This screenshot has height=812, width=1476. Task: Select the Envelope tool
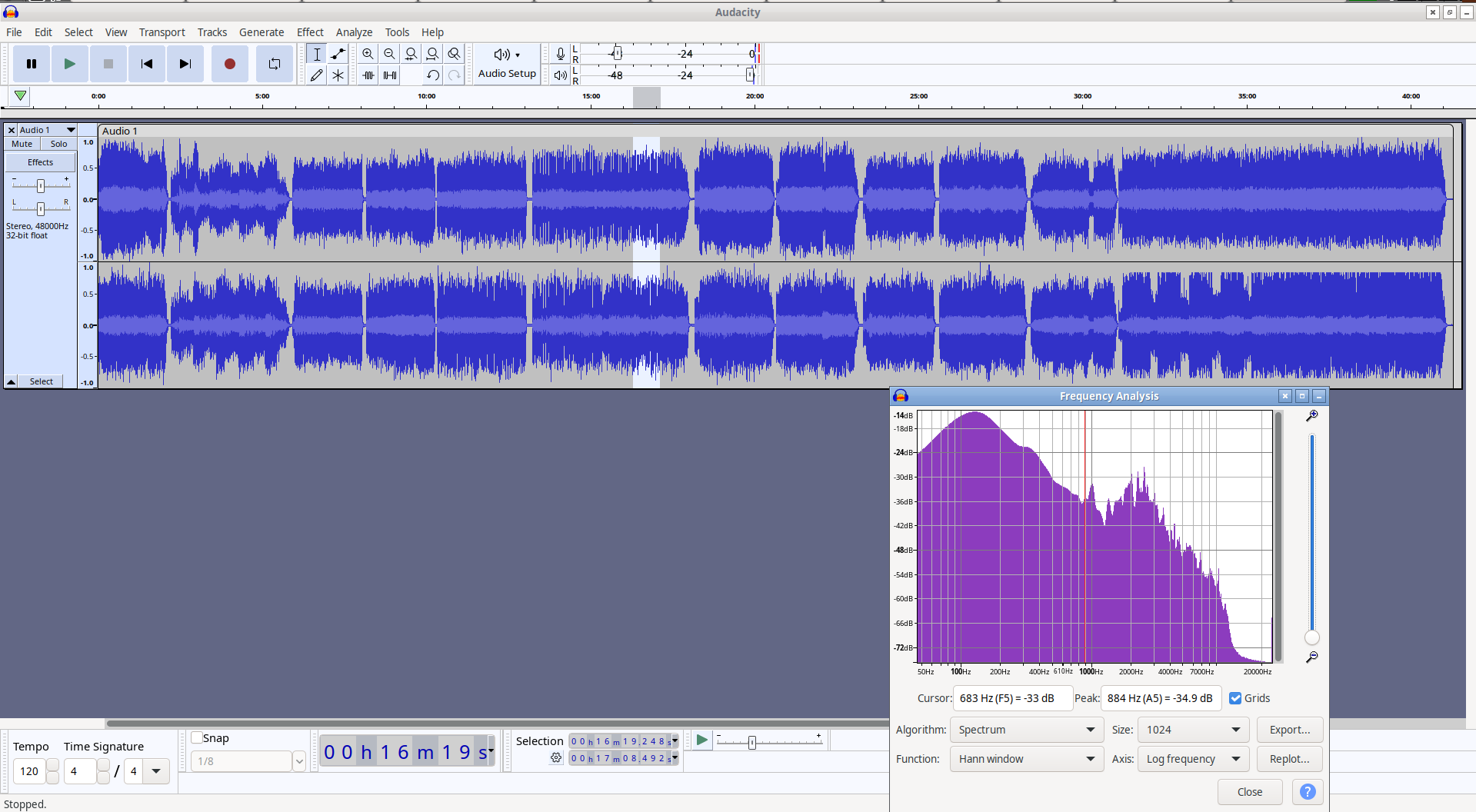pyautogui.click(x=338, y=54)
